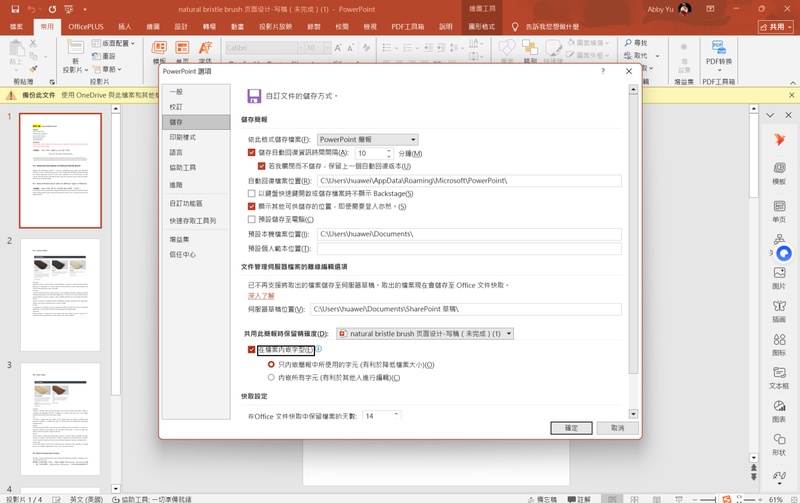Open 插画 panel in right sidebar
The height and width of the screenshot is (503, 800).
coord(779,311)
